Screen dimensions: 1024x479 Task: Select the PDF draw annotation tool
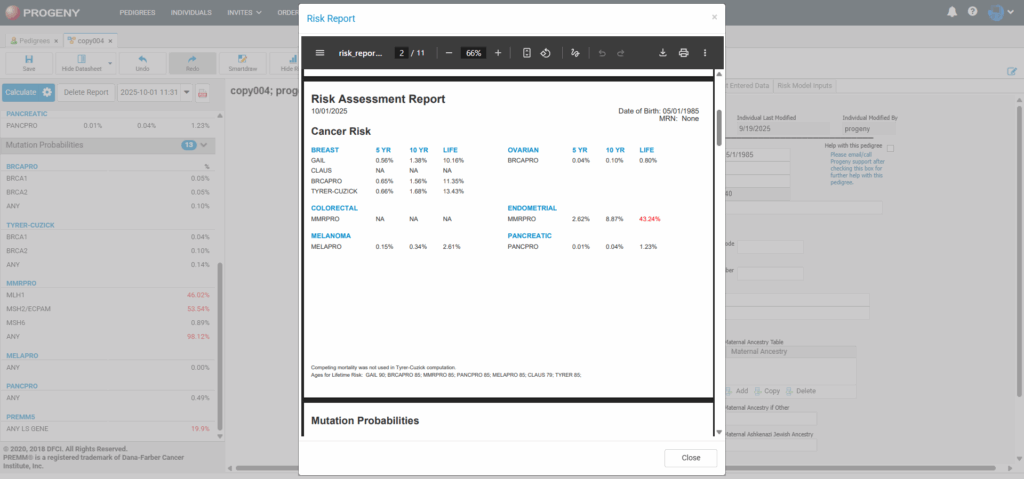(x=575, y=53)
